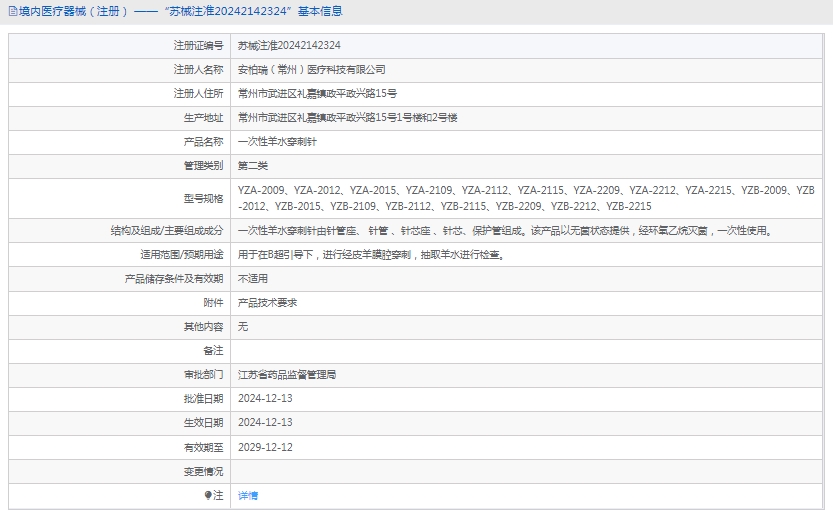833x515 pixels.
Task: Click the storage condition value 不适用
Action: [253, 278]
